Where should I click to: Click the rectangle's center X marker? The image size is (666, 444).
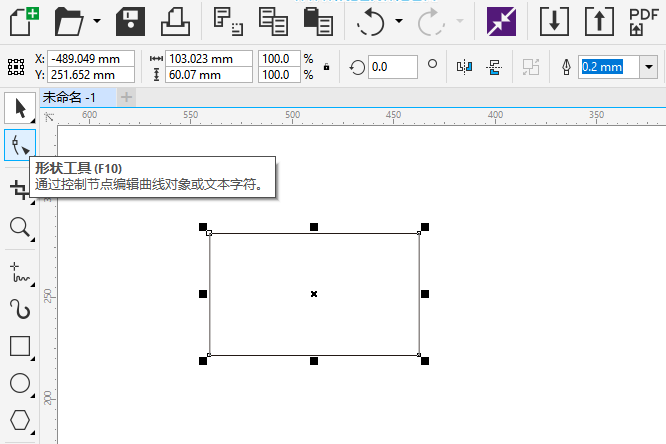point(314,294)
